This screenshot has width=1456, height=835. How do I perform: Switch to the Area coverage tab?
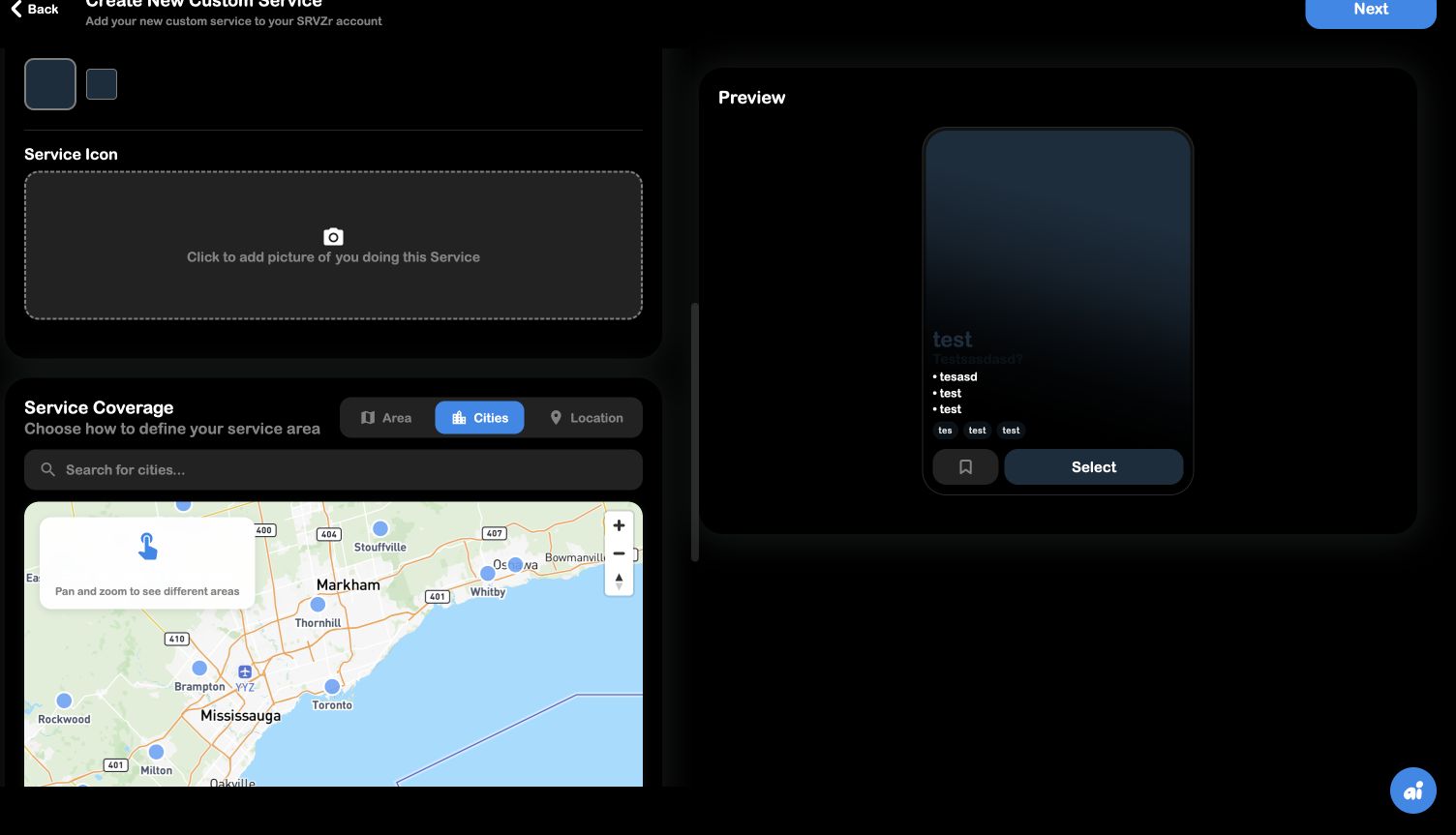pos(385,418)
